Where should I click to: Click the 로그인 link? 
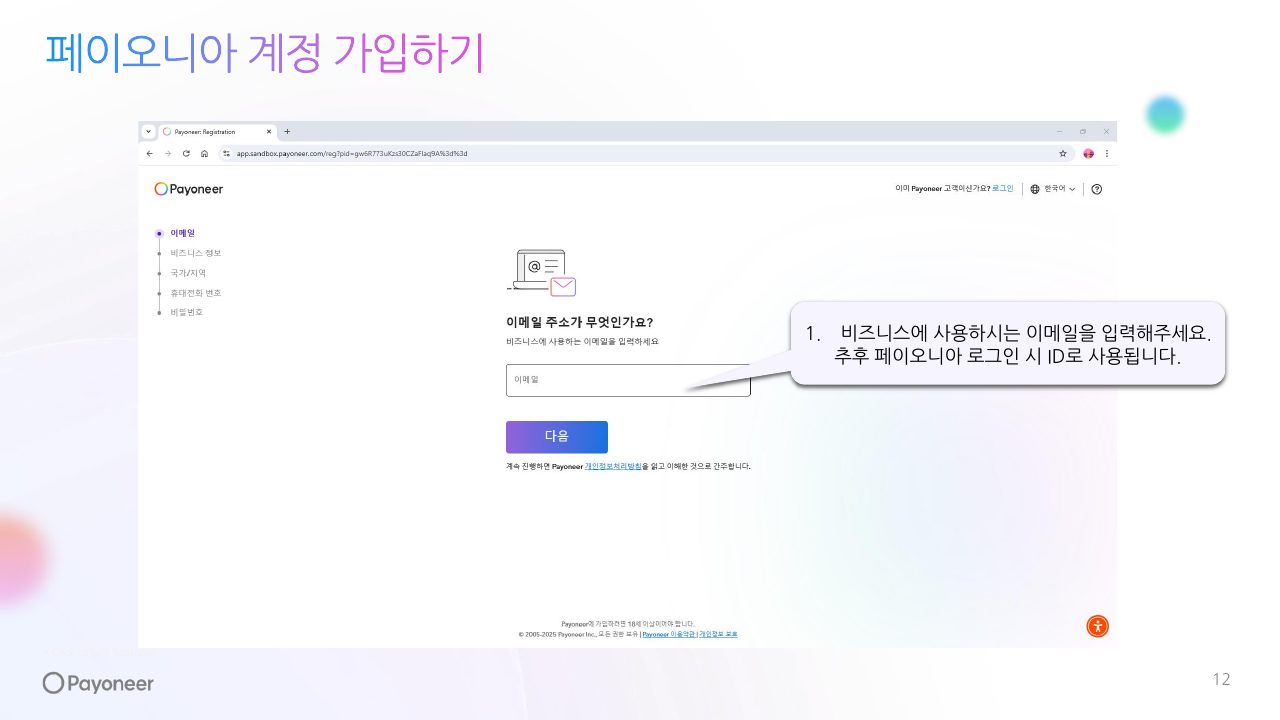pyautogui.click(x=1003, y=188)
